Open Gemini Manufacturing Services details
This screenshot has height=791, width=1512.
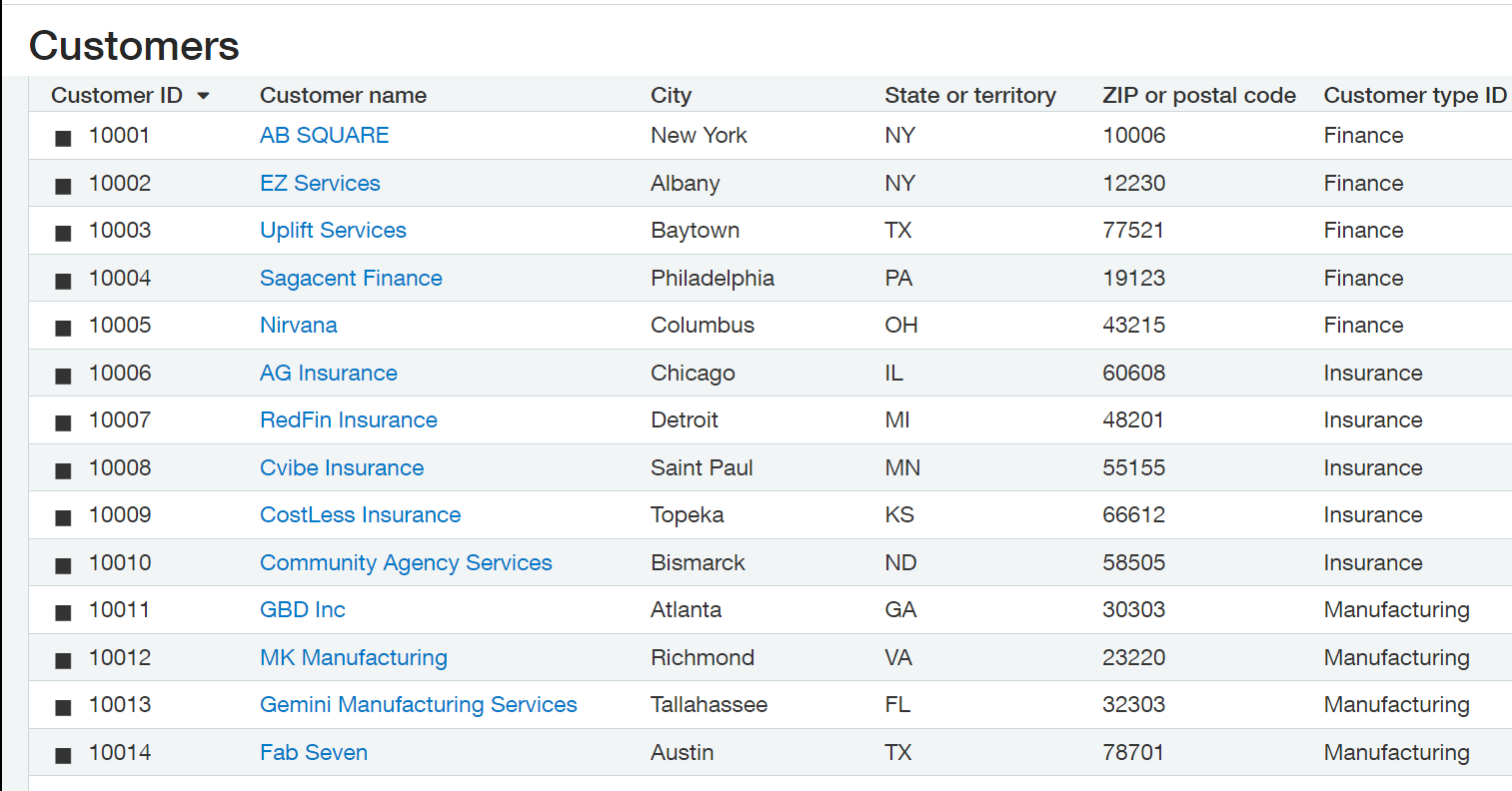pos(418,704)
